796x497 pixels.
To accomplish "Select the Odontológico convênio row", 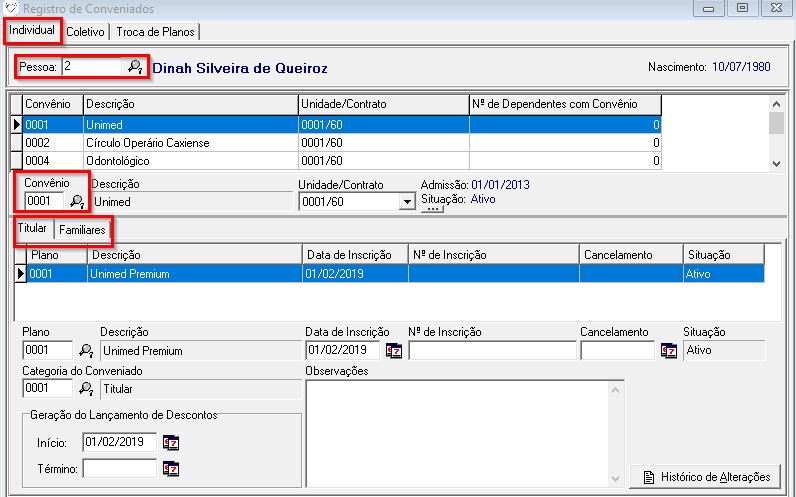I will (150, 160).
